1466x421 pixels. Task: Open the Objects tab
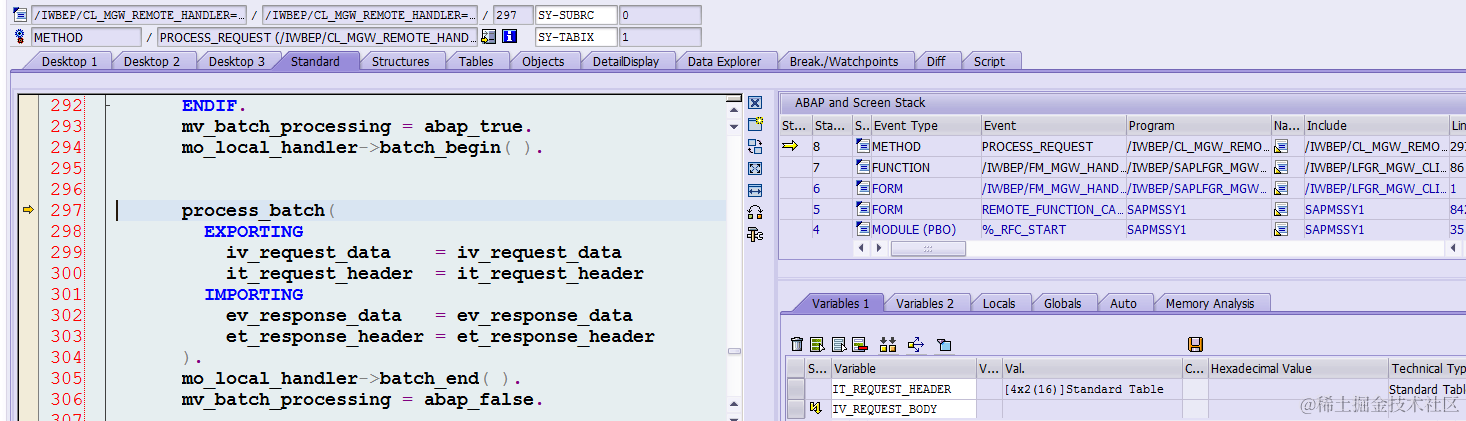[543, 61]
